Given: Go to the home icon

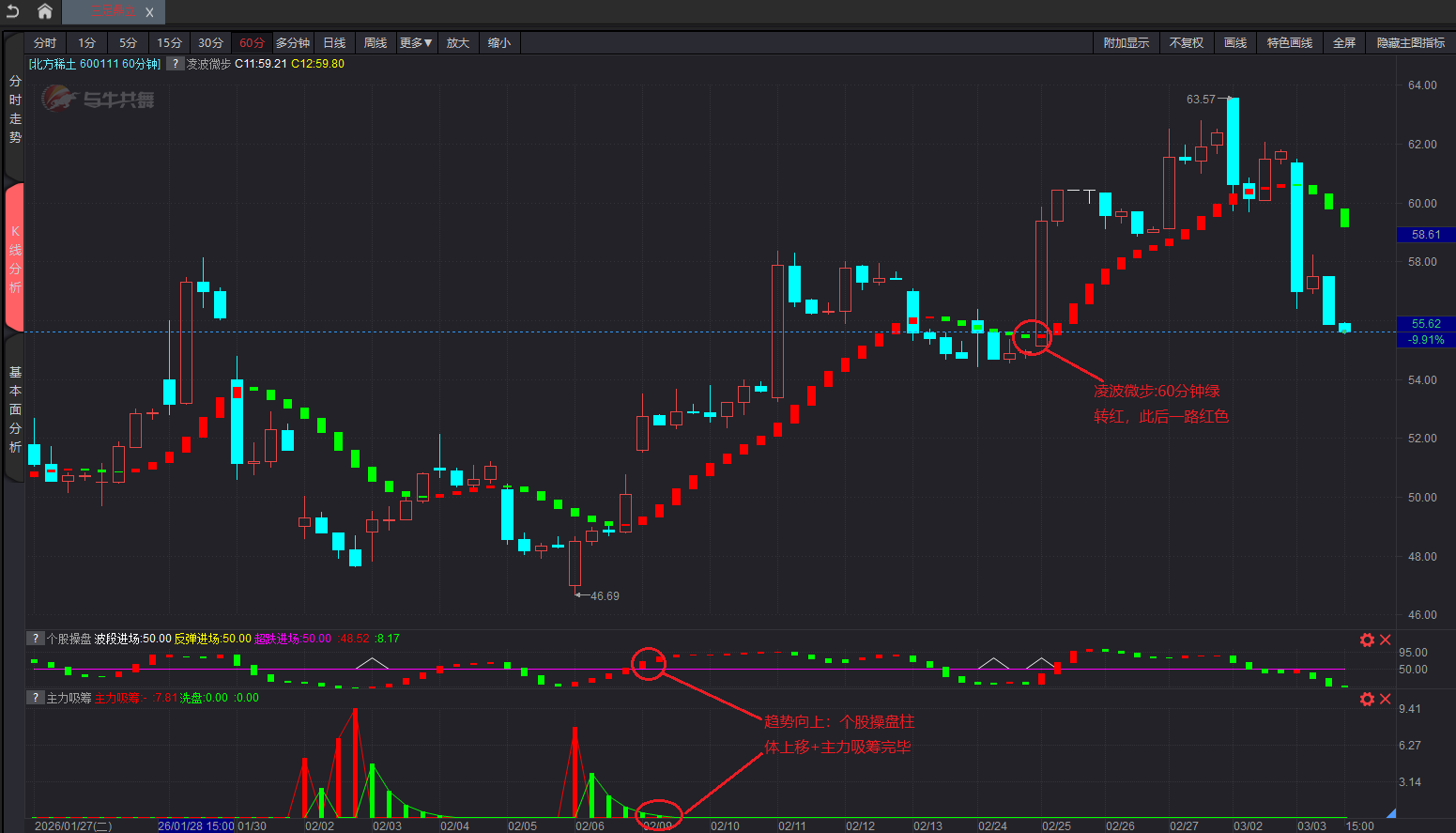Looking at the screenshot, I should coord(44,11).
